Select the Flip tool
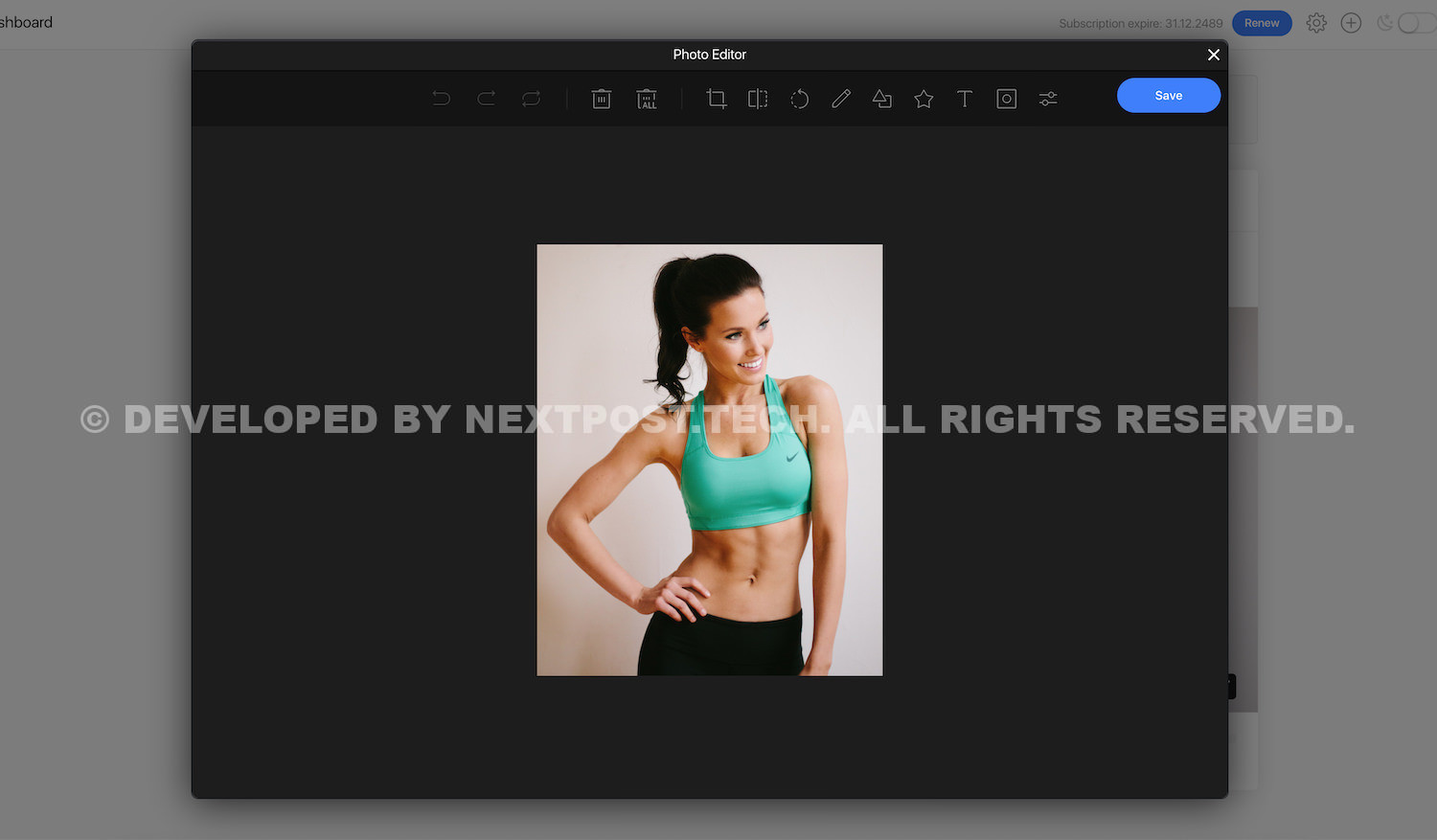 (x=758, y=99)
